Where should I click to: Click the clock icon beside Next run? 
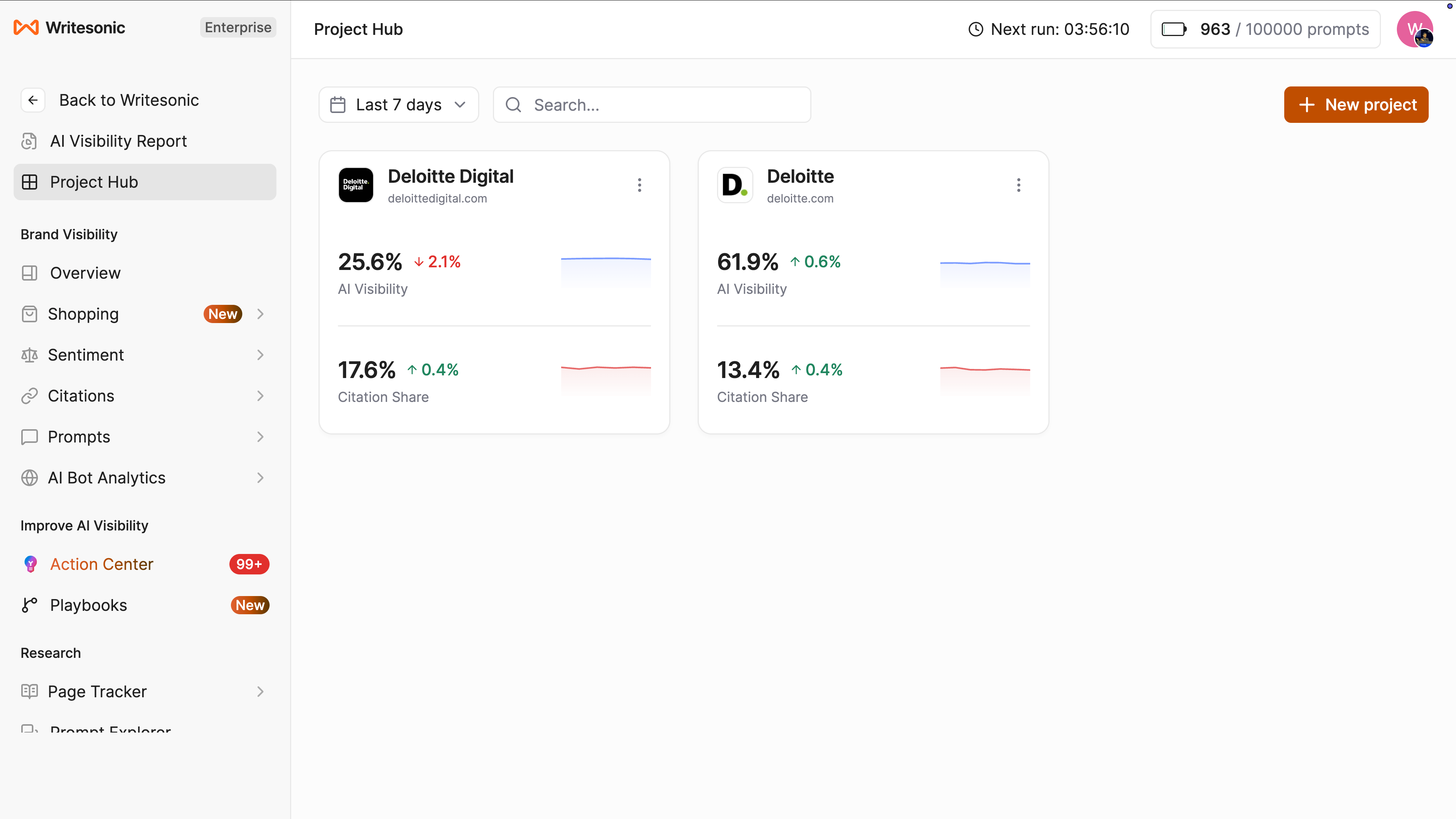coord(976,30)
